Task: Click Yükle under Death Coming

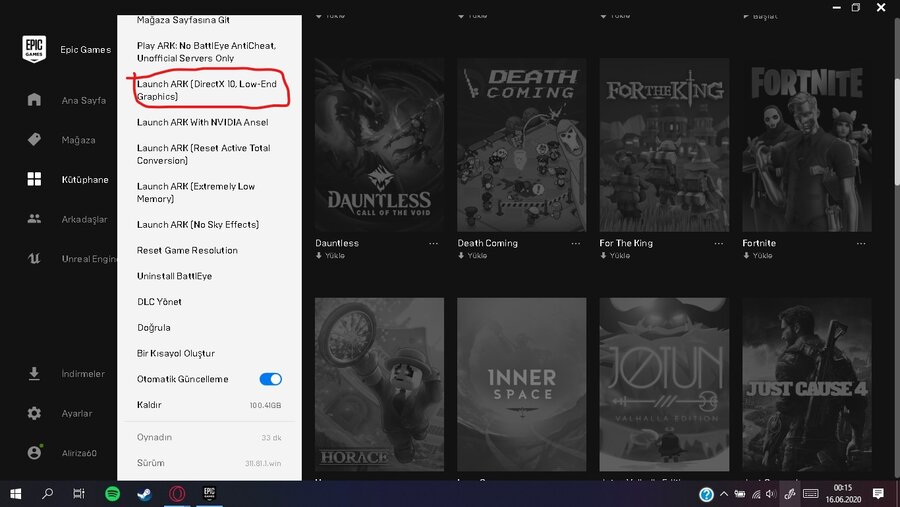Action: 472,256
